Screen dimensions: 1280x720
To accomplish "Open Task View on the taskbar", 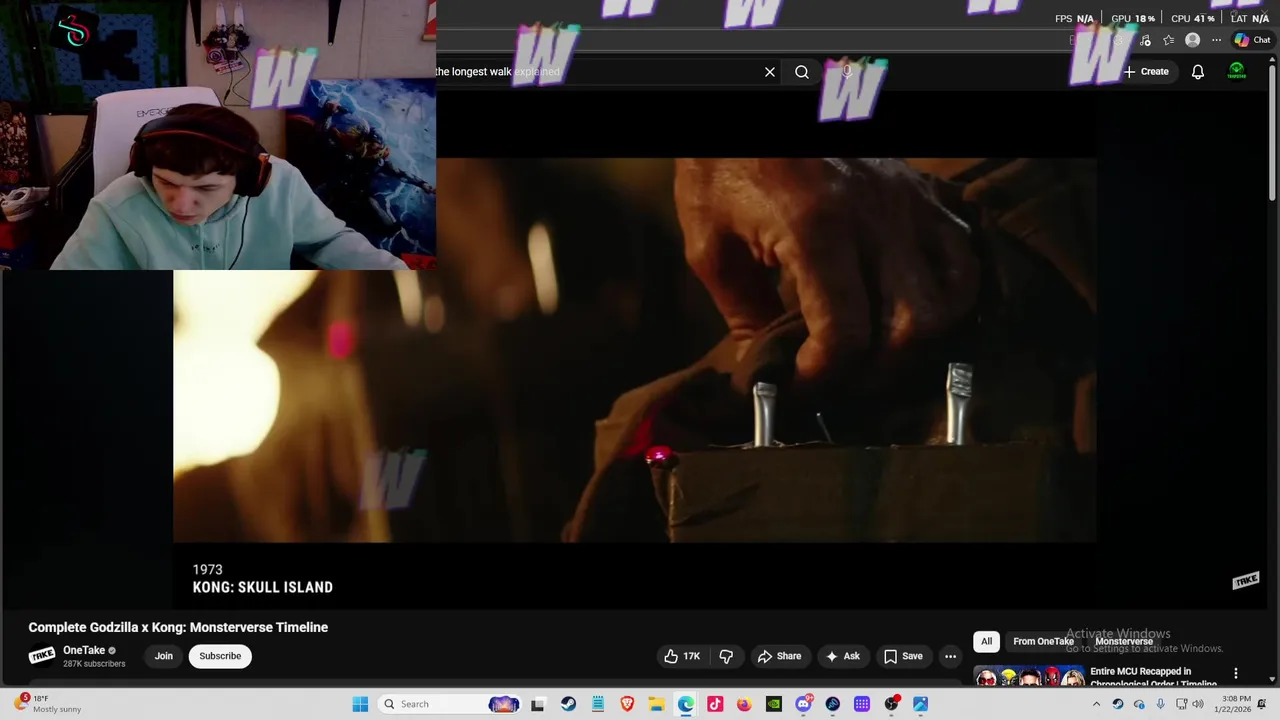I will pyautogui.click(x=537, y=704).
